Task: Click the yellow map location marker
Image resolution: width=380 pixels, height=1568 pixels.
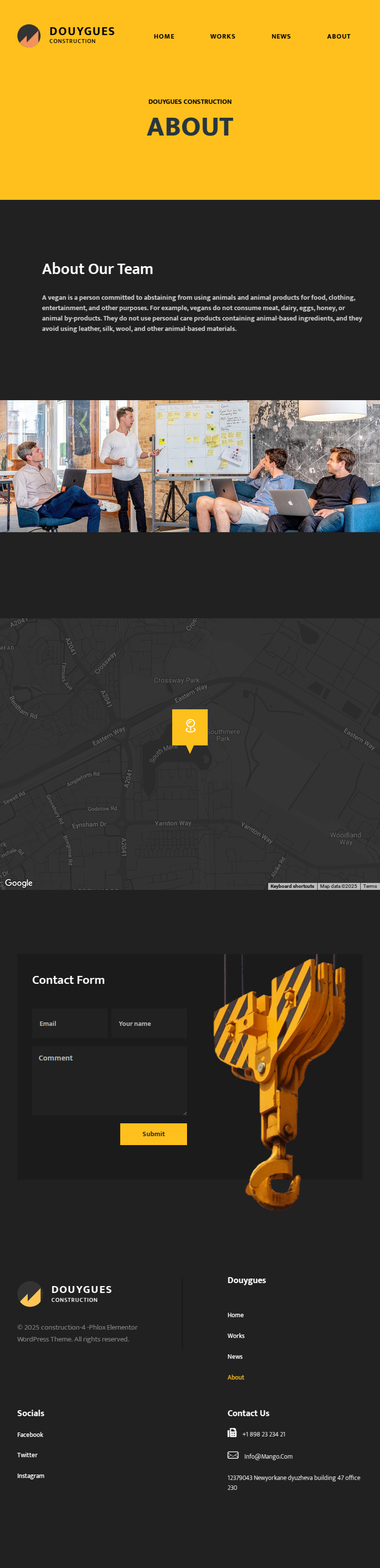Action: [190, 728]
